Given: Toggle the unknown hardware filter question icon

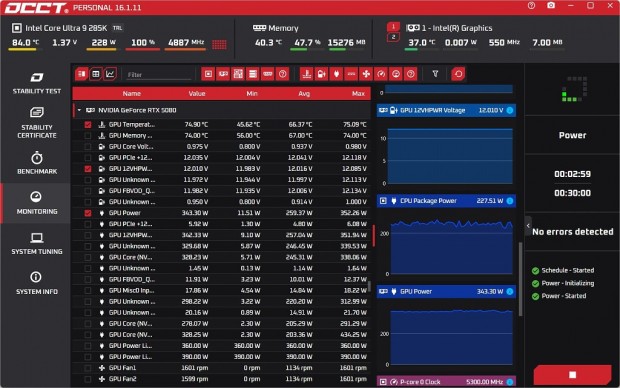Looking at the screenshot, I should 283,74.
